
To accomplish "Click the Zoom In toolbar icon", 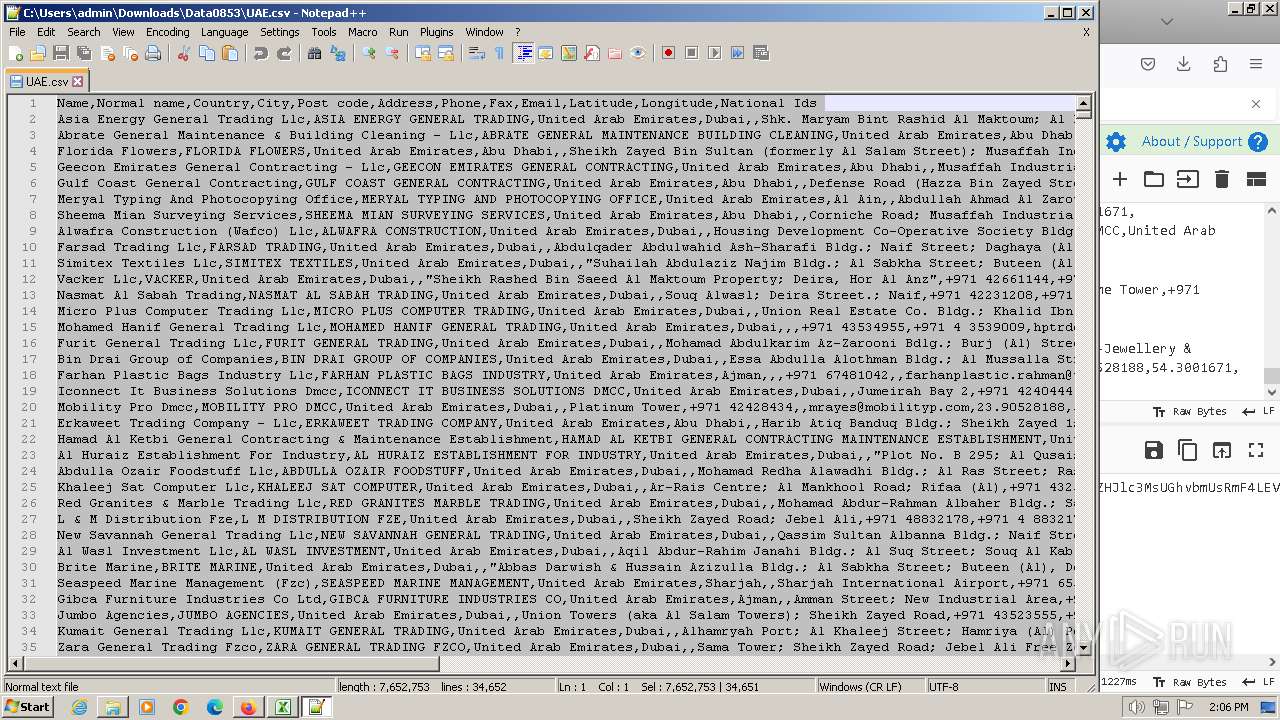I will point(369,53).
